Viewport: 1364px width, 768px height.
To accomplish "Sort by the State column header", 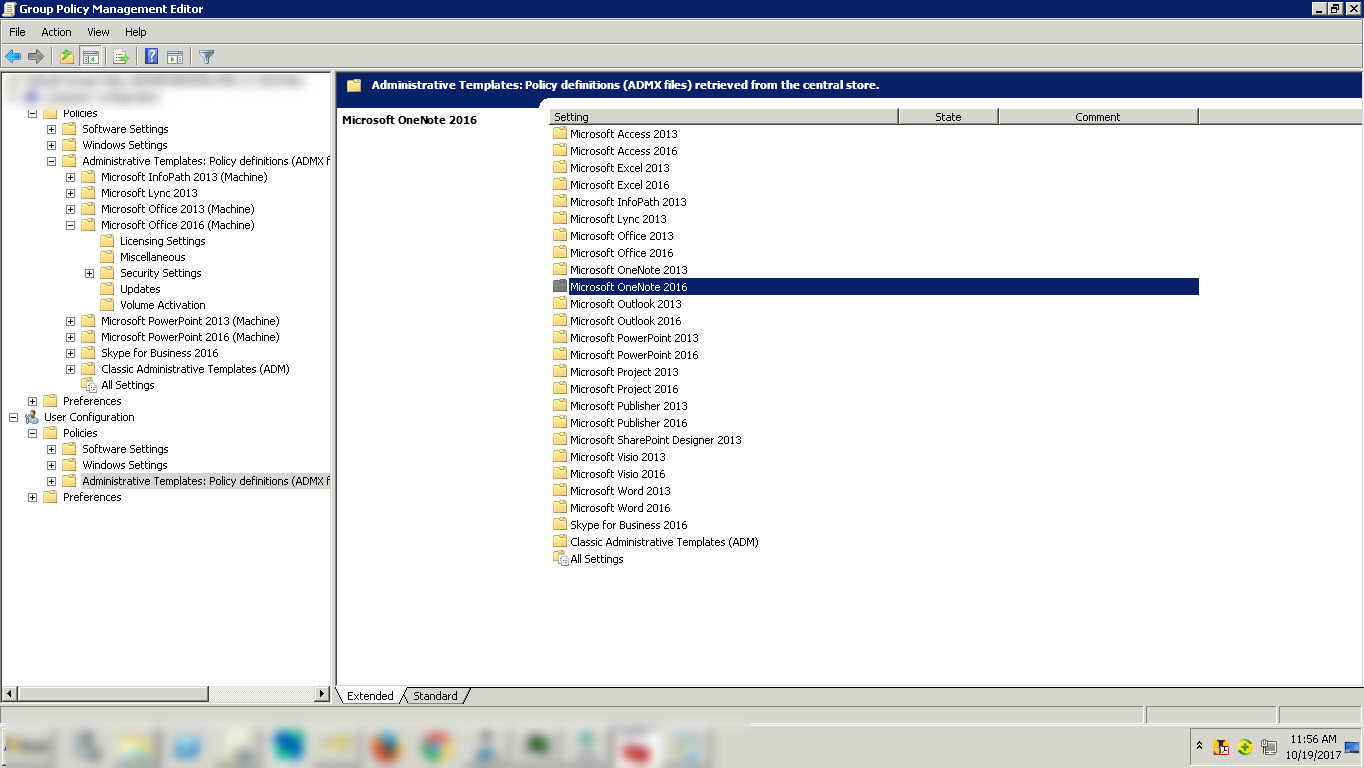I will tap(948, 117).
